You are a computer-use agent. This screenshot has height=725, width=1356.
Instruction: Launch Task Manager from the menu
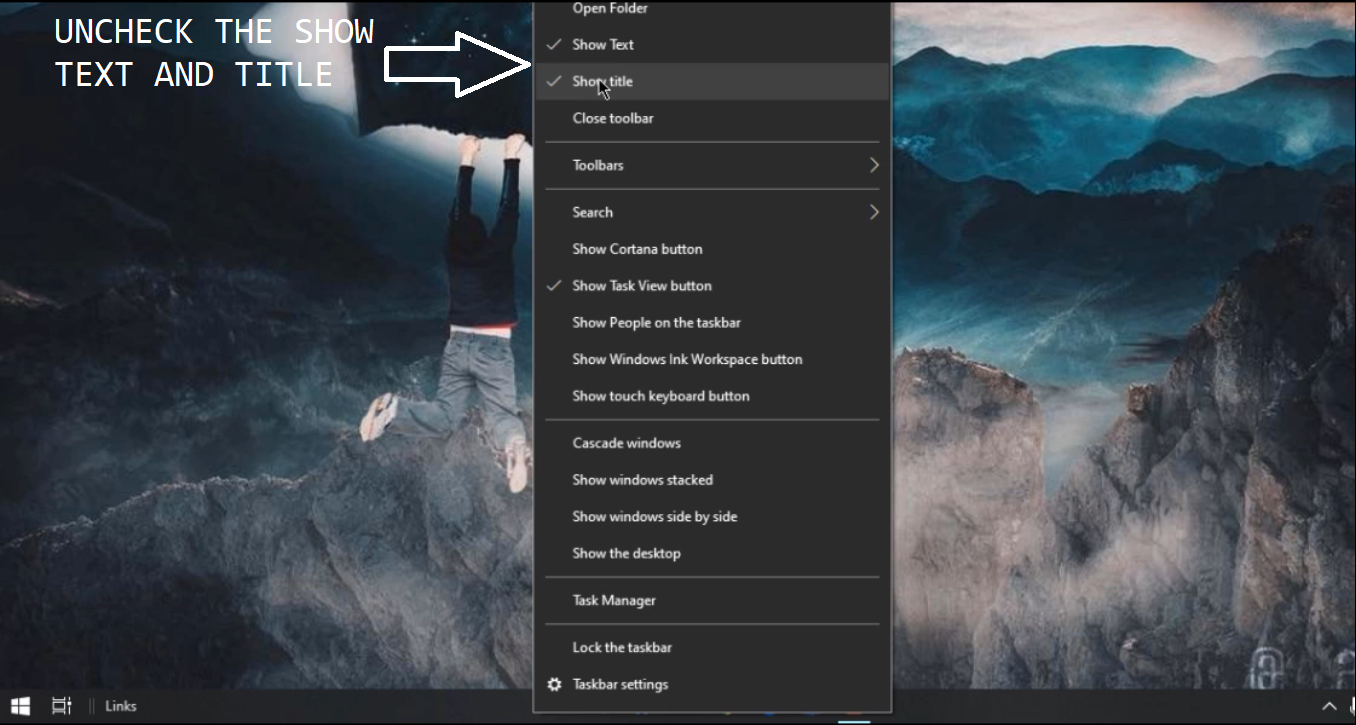pyautogui.click(x=712, y=600)
